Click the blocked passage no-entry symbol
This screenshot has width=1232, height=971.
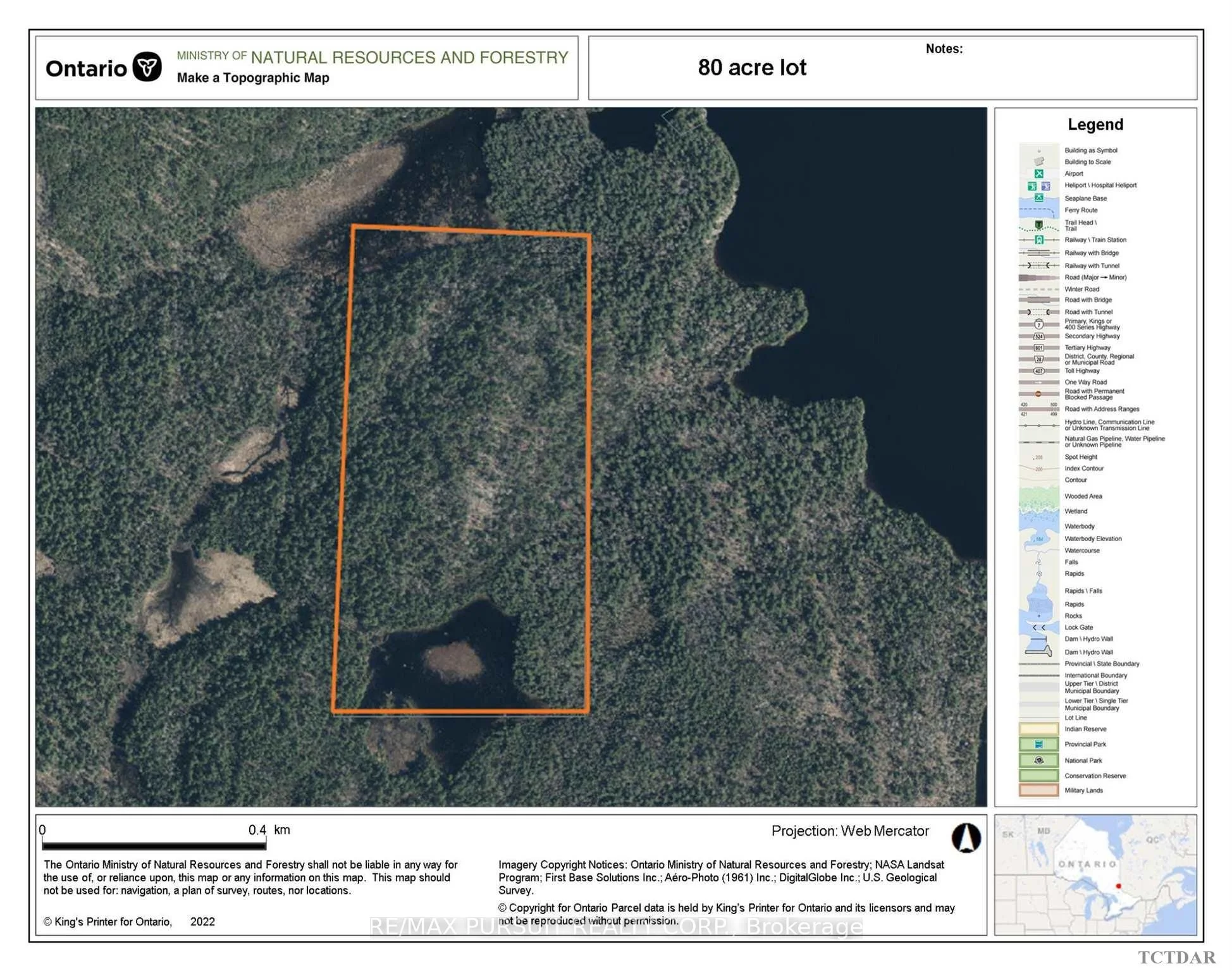tap(1038, 394)
